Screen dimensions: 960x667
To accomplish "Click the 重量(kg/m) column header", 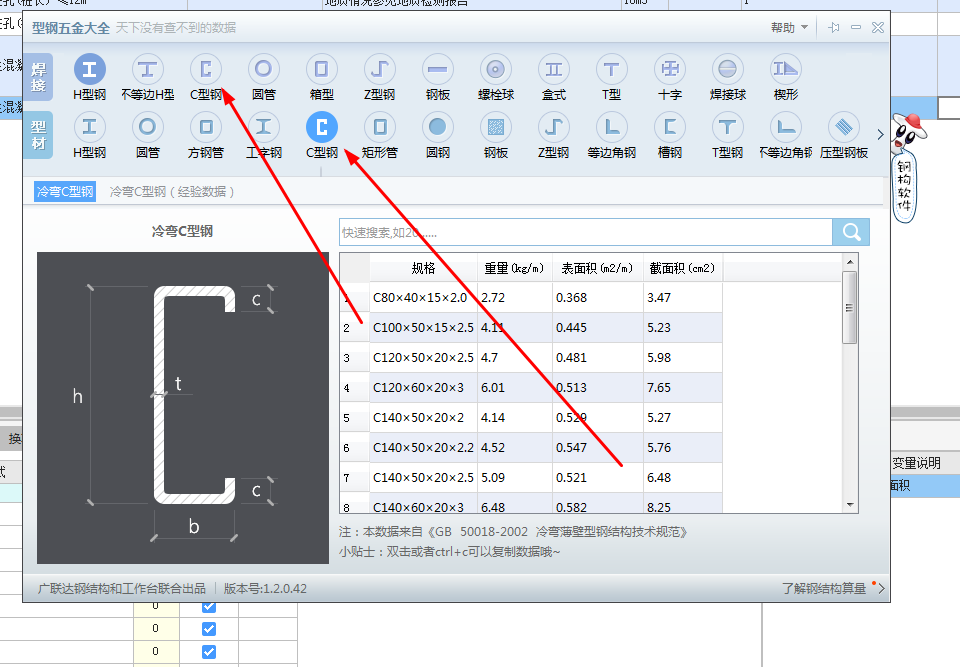I will click(x=514, y=268).
